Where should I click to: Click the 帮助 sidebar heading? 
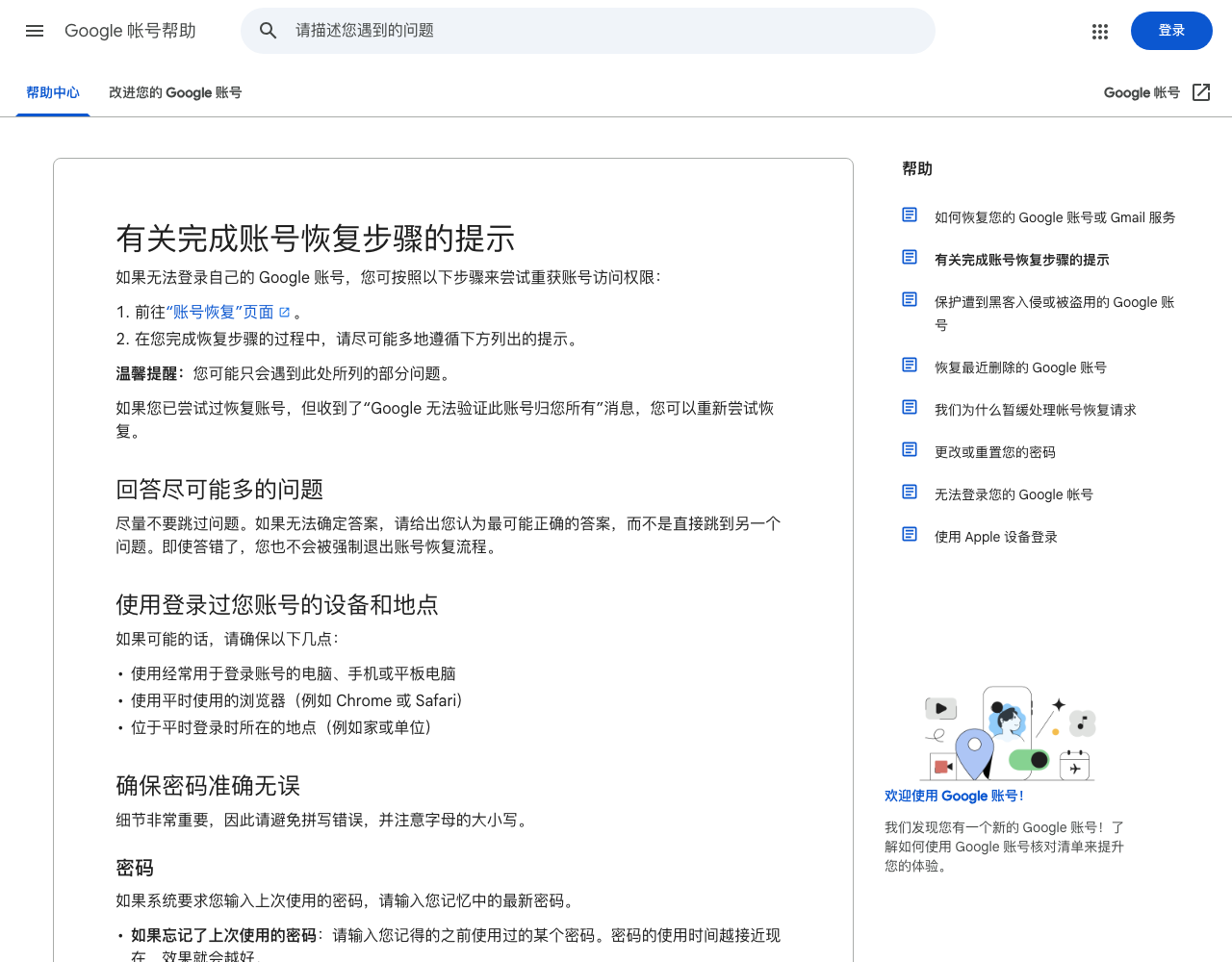(x=917, y=168)
